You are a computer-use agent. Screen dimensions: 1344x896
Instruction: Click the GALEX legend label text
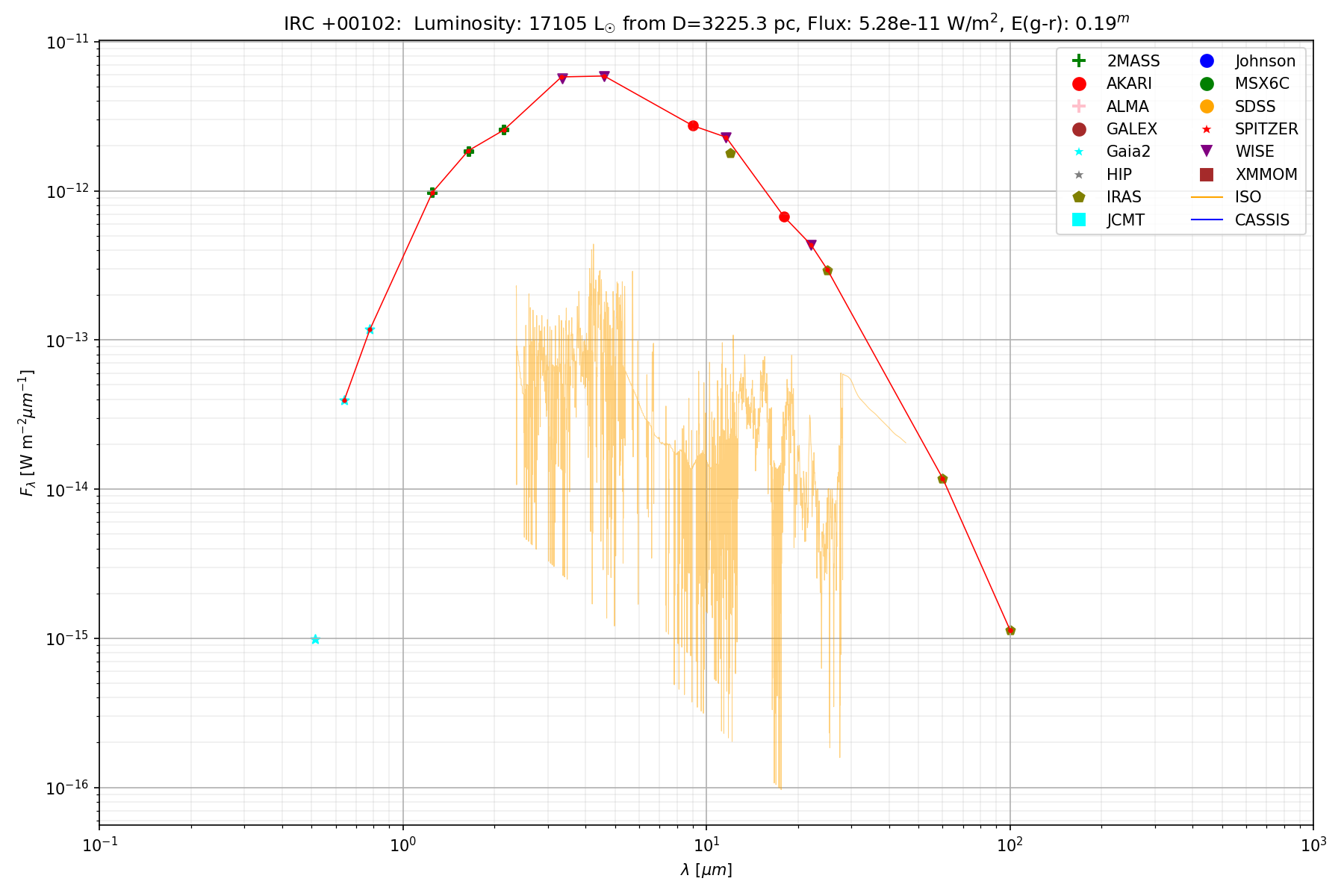point(1131,129)
